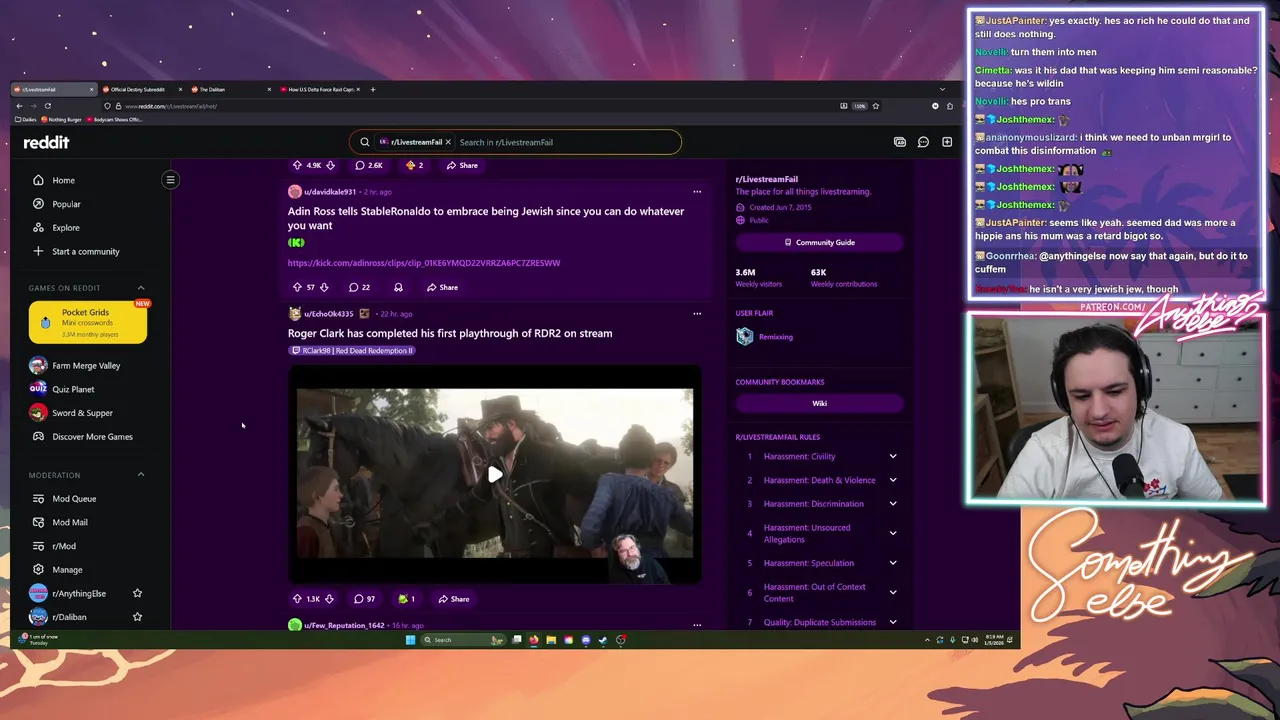Open Reddit chat icon in header
This screenshot has width=1280, height=720.
(923, 142)
